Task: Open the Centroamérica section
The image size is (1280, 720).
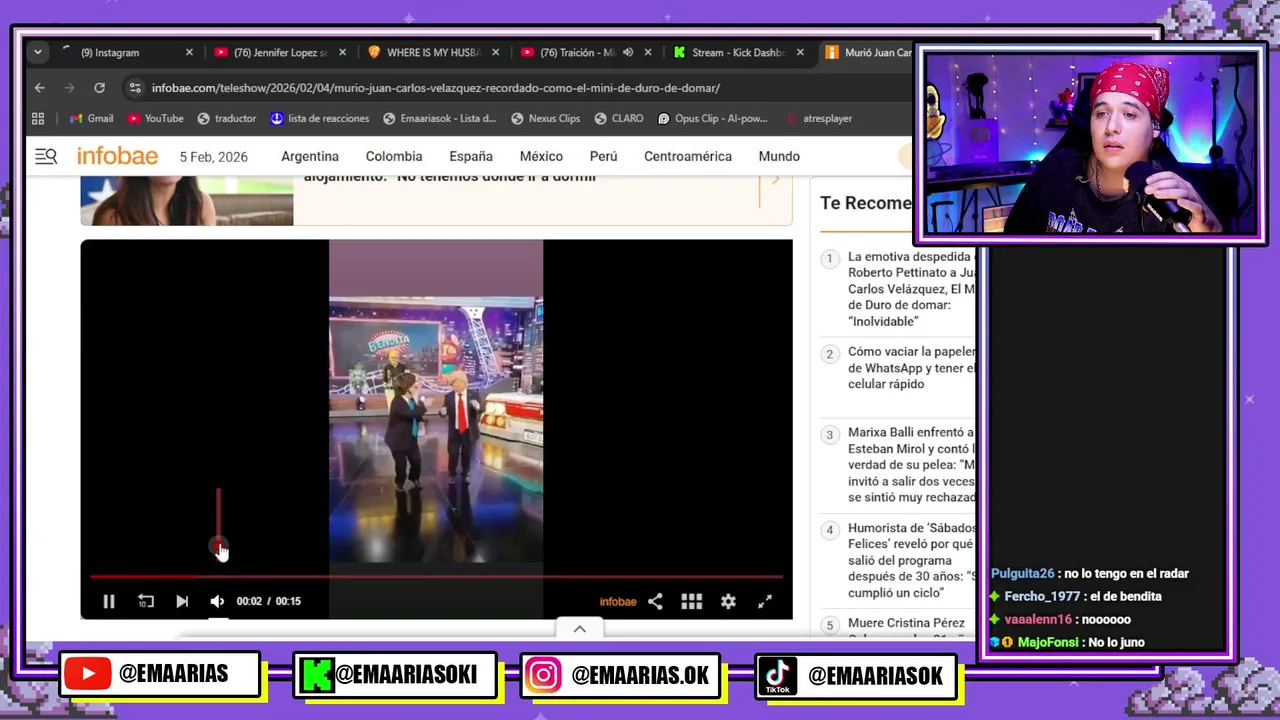Action: pyautogui.click(x=688, y=157)
